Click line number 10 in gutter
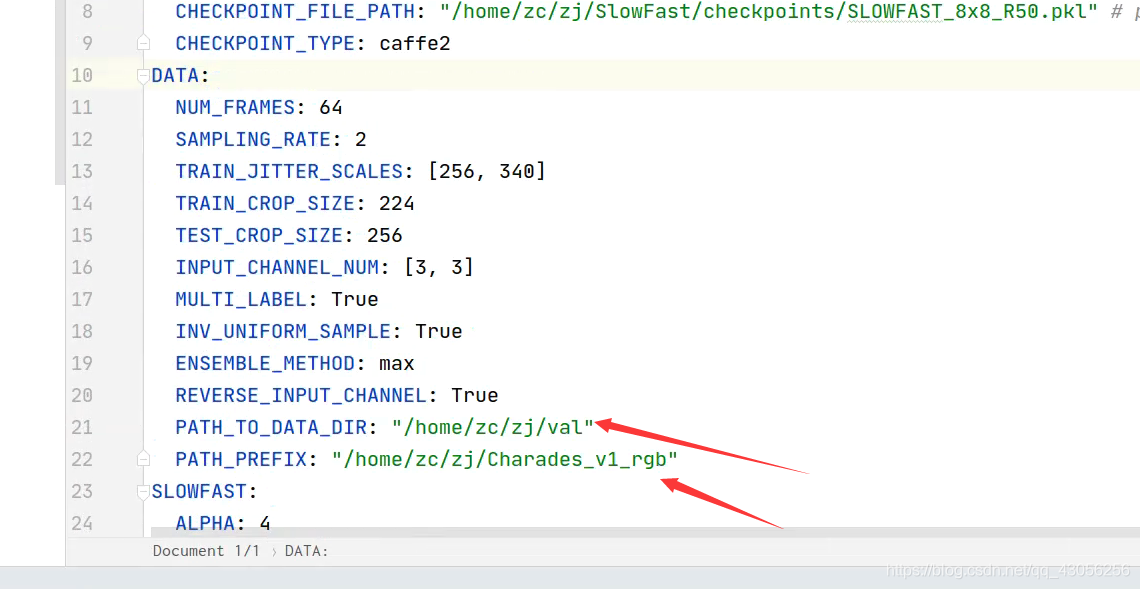 pyautogui.click(x=82, y=76)
